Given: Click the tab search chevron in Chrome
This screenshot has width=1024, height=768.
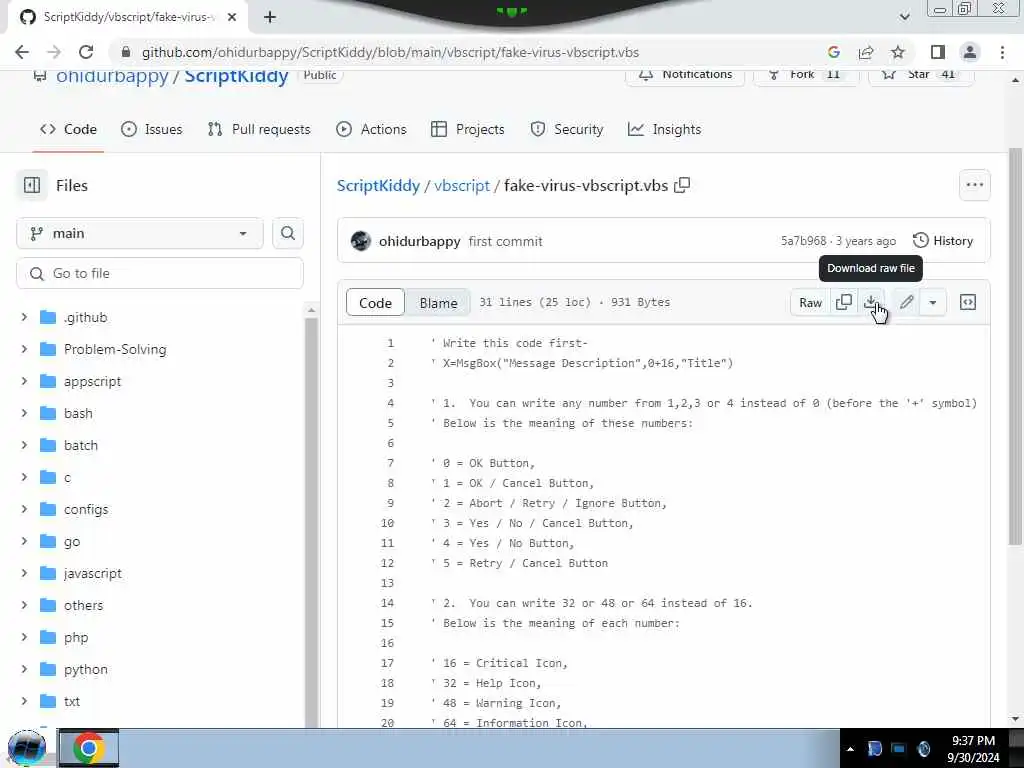Looking at the screenshot, I should tap(904, 17).
